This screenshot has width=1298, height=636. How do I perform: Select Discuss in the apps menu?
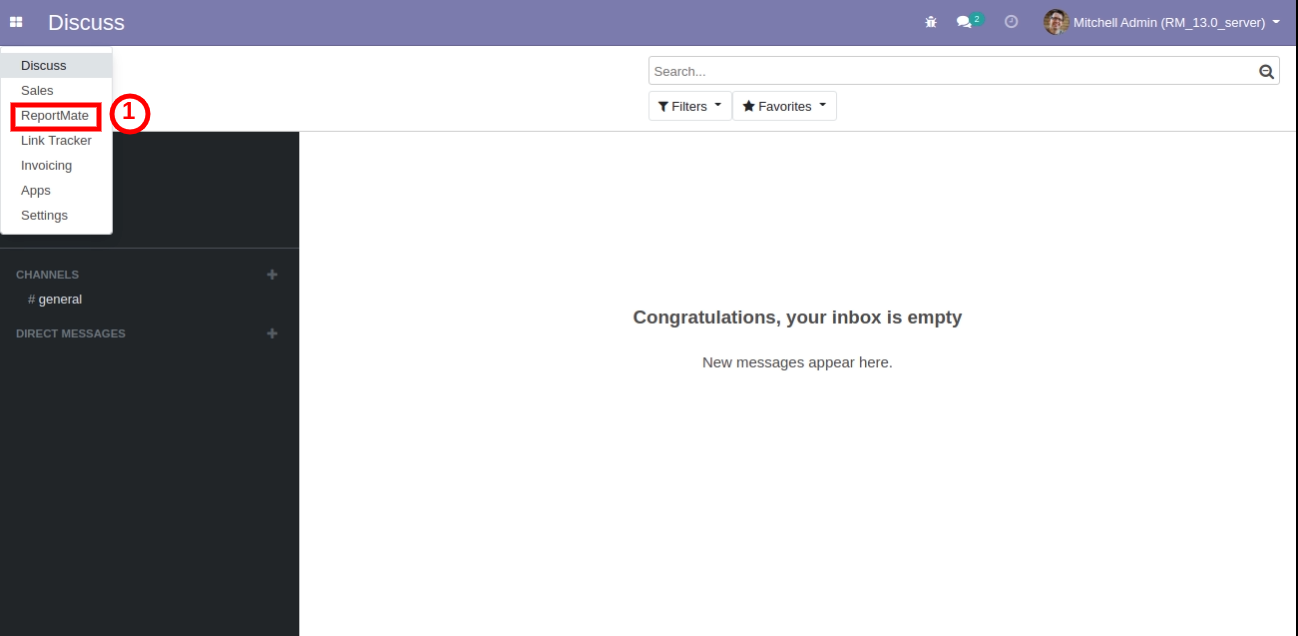coord(43,66)
